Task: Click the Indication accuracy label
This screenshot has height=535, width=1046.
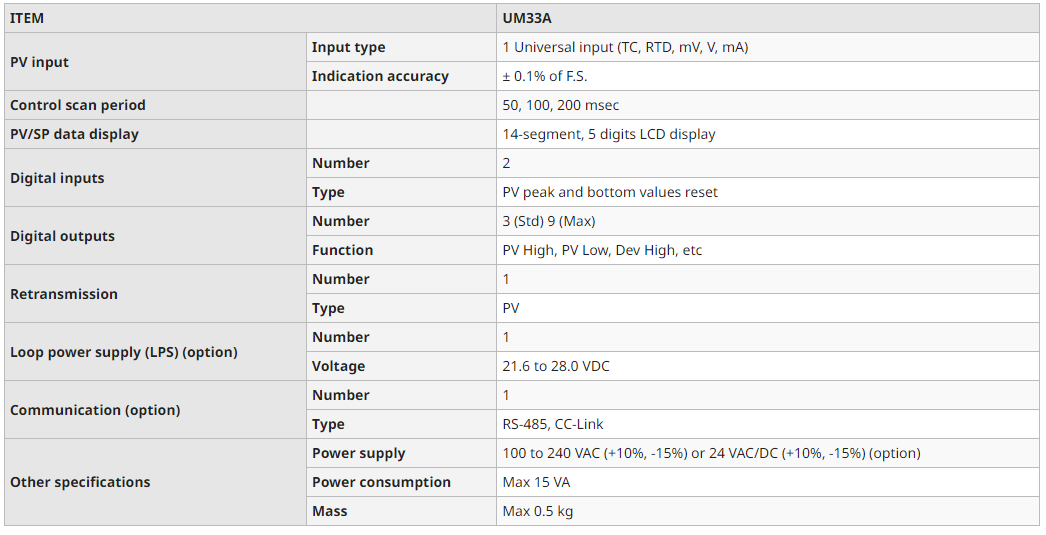Action: tap(380, 76)
